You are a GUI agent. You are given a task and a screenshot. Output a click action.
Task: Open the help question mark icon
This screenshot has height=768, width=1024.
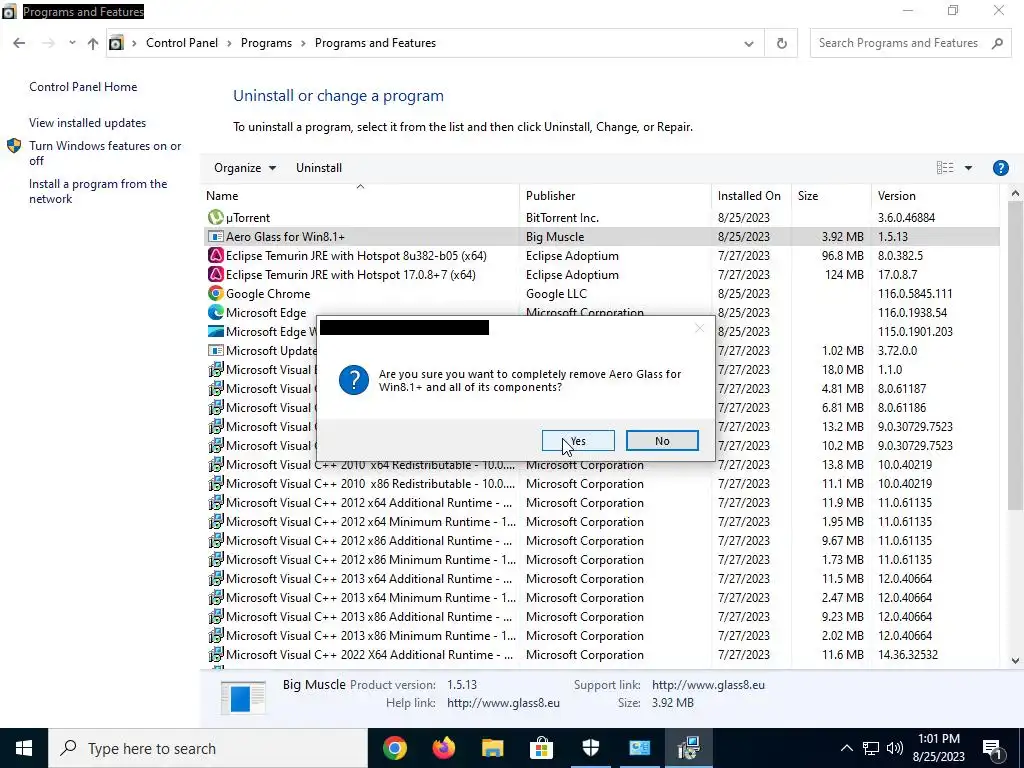[1000, 168]
